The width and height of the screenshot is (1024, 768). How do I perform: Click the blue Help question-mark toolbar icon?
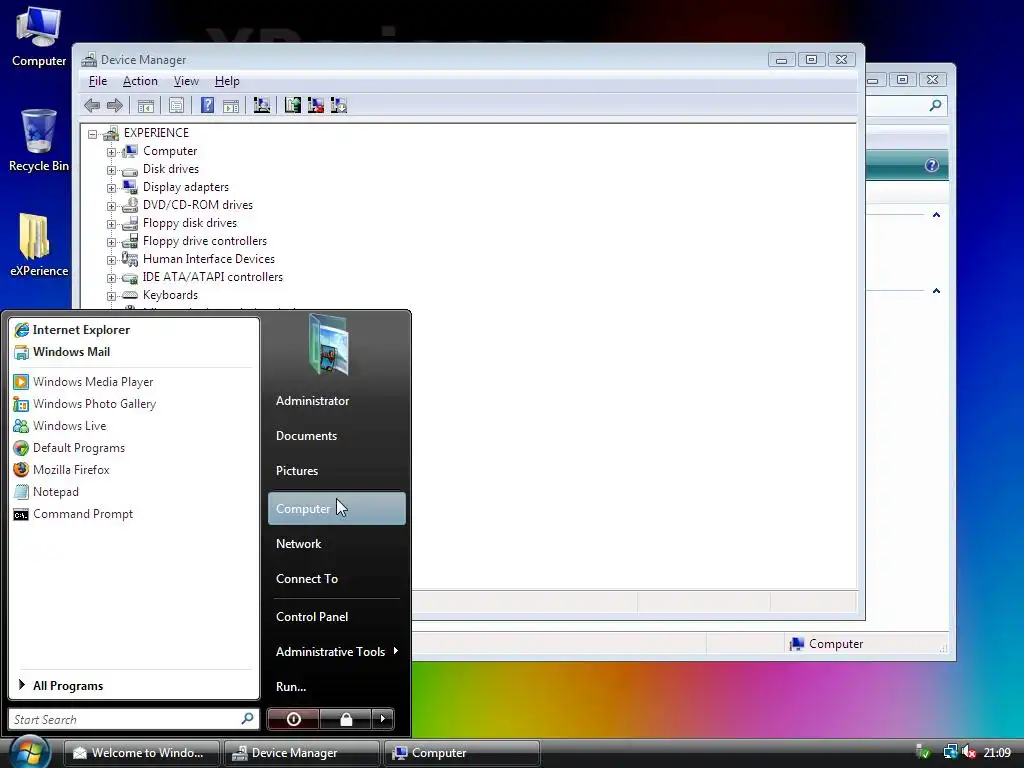[x=207, y=105]
